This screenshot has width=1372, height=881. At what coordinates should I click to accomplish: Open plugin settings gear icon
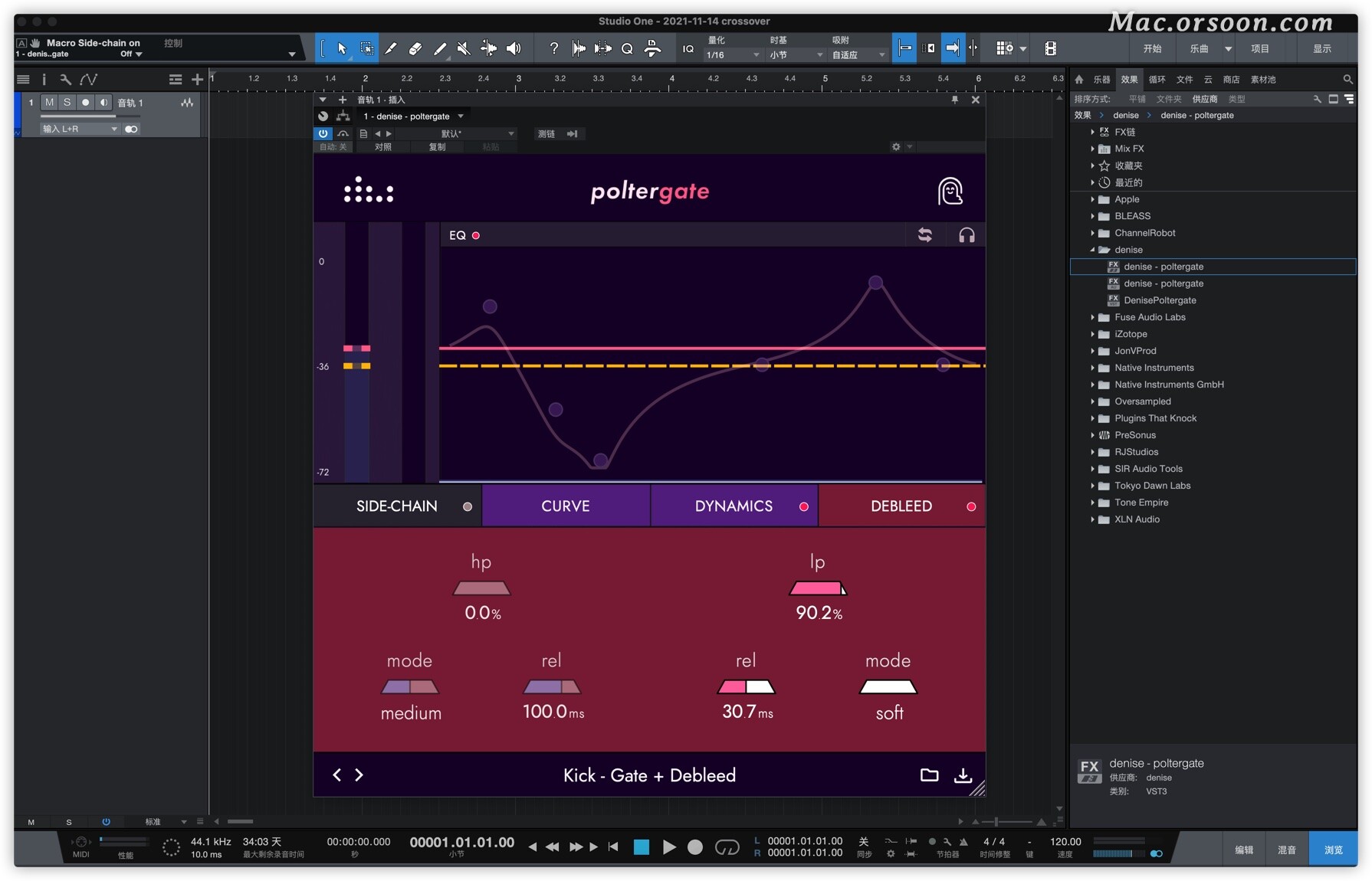[x=896, y=146]
